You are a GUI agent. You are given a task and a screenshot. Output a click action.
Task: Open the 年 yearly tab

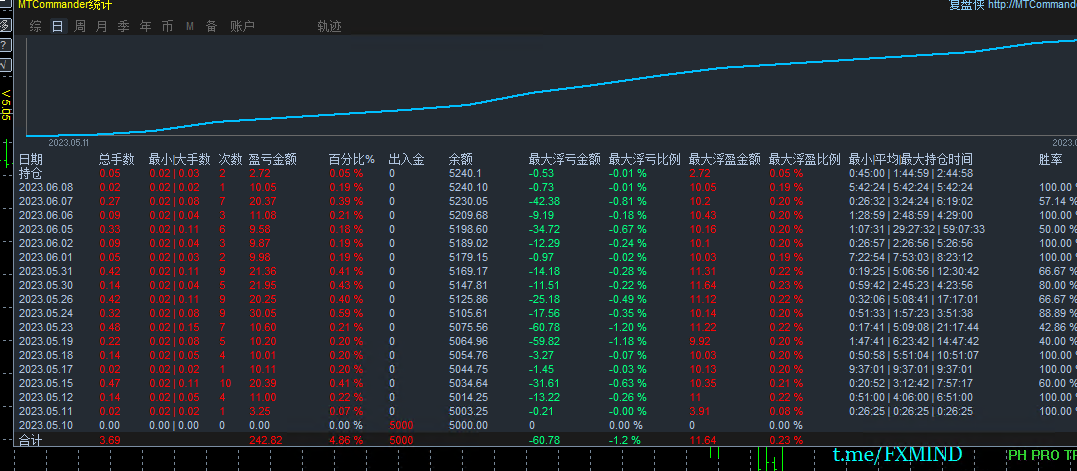(146, 26)
